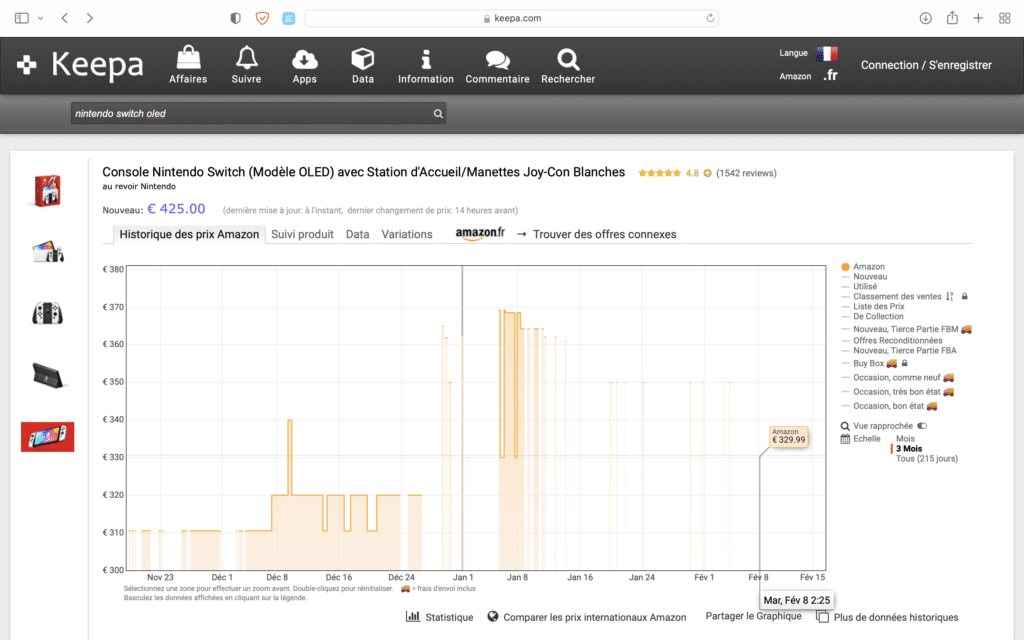Toggle Occasion, comme neuf legend entry
This screenshot has width=1024, height=640.
(898, 377)
